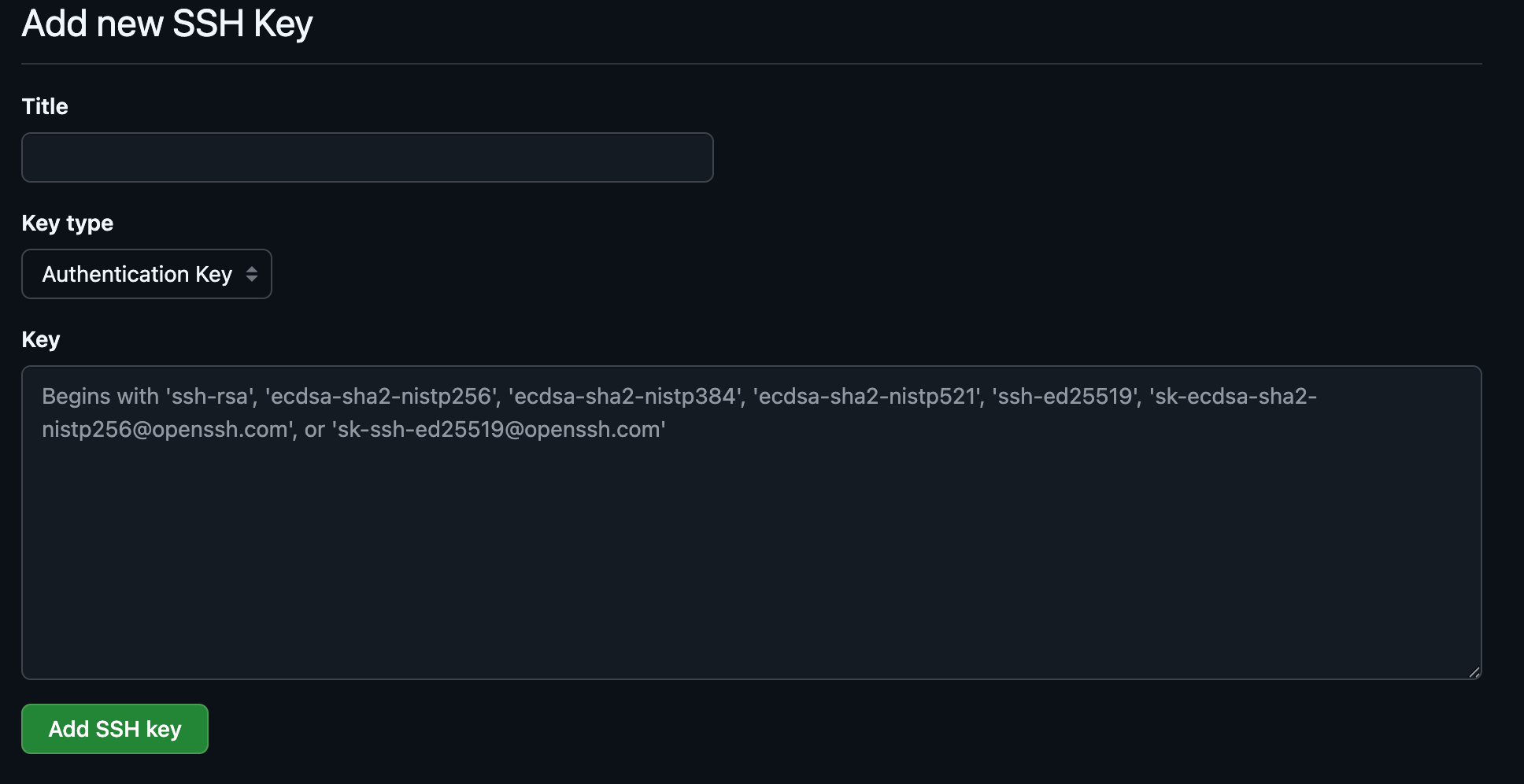This screenshot has height=784, width=1524.
Task: Click the 'ecdsa-sha2-nistp256' placeholder text
Action: 382,396
